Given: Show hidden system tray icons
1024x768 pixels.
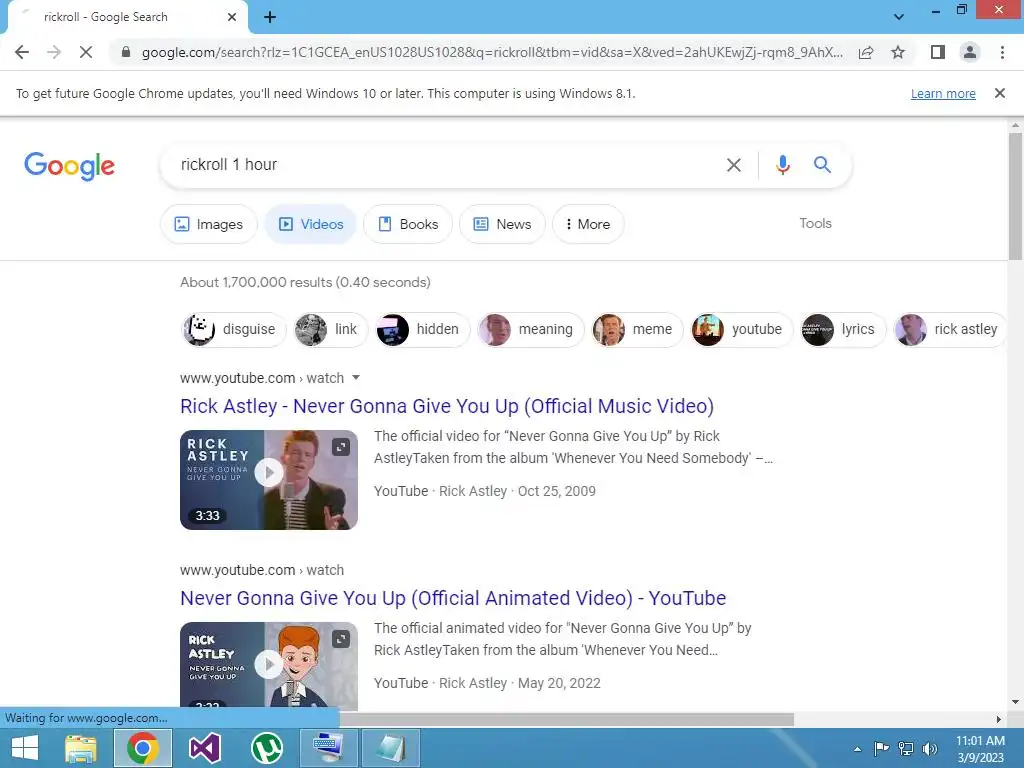Looking at the screenshot, I should click(x=857, y=749).
